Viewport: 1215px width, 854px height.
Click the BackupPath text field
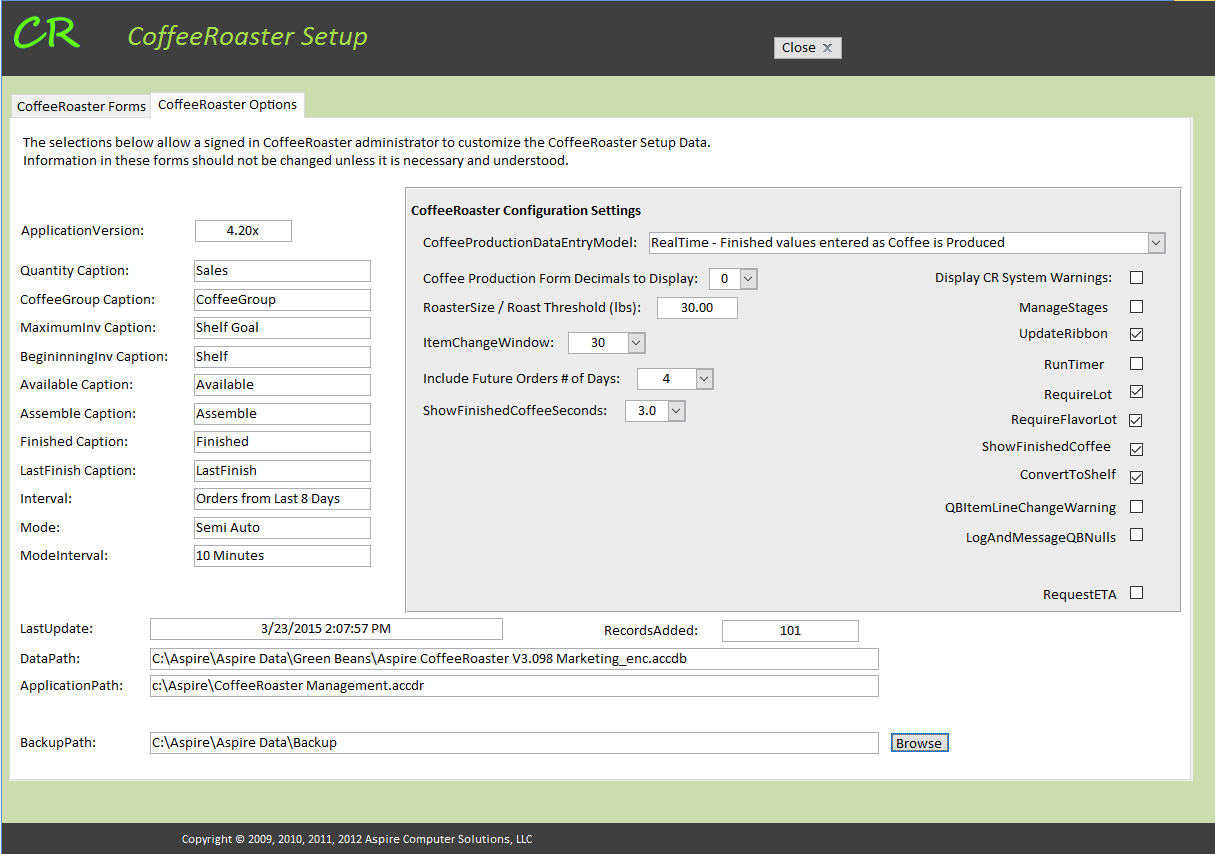click(514, 743)
